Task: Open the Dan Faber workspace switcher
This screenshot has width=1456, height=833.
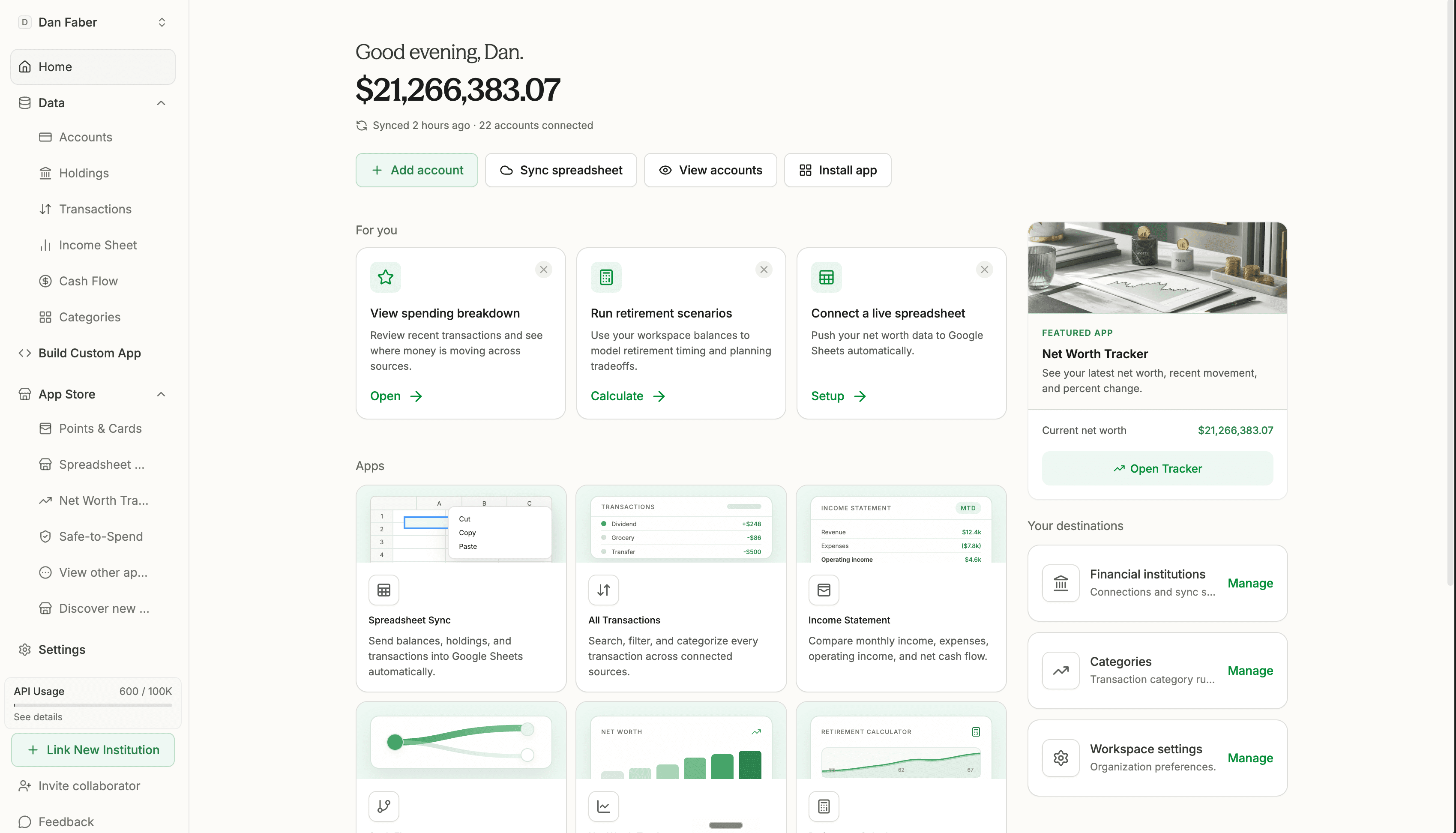Action: [93, 22]
